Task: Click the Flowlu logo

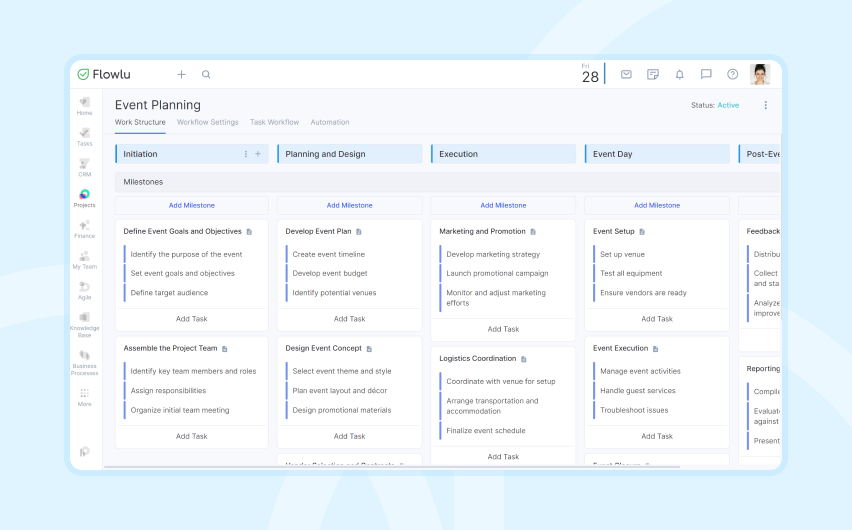Action: coord(104,74)
